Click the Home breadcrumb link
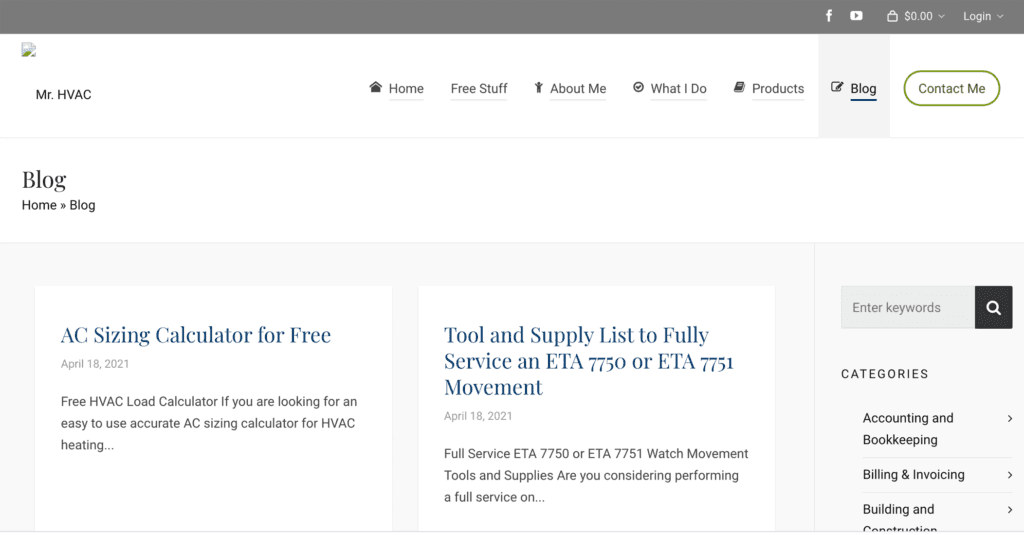1024x535 pixels. click(x=39, y=205)
